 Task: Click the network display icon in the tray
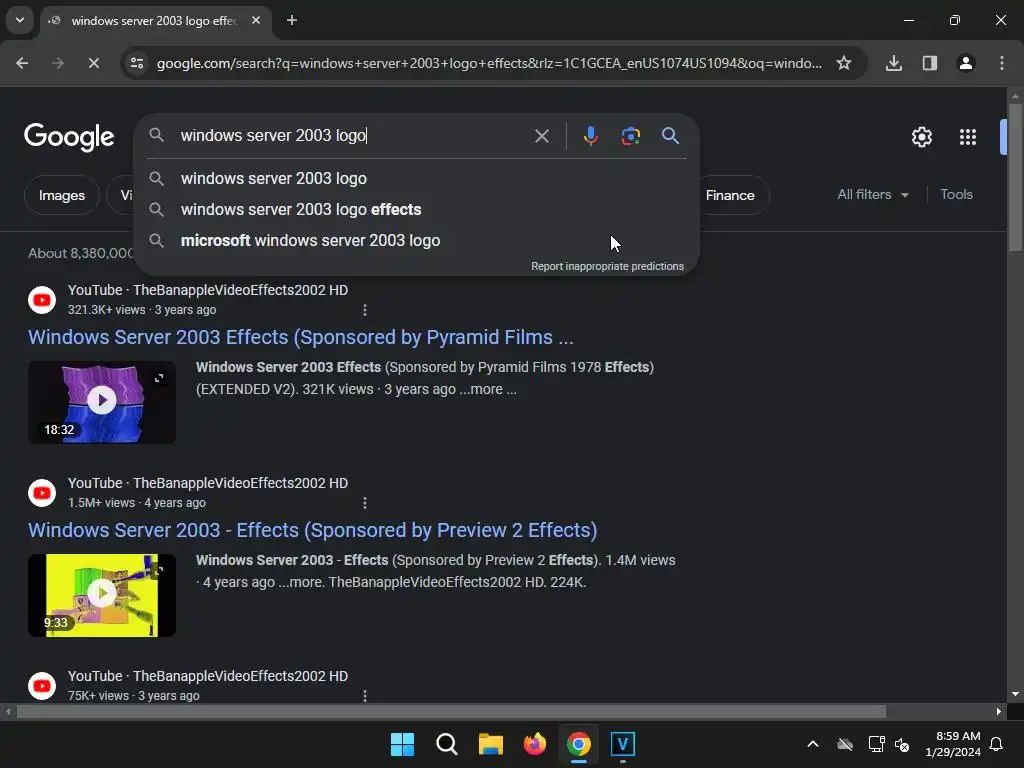pyautogui.click(x=876, y=744)
